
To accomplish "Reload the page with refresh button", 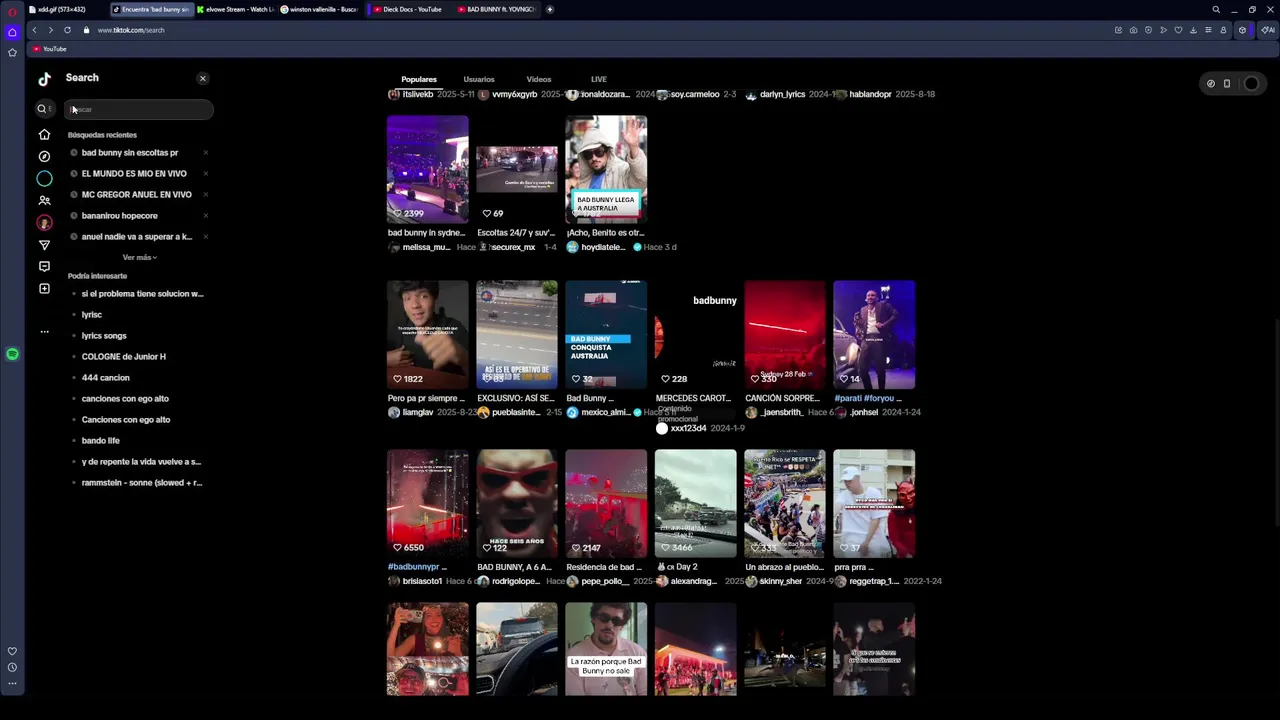I will click(x=67, y=30).
